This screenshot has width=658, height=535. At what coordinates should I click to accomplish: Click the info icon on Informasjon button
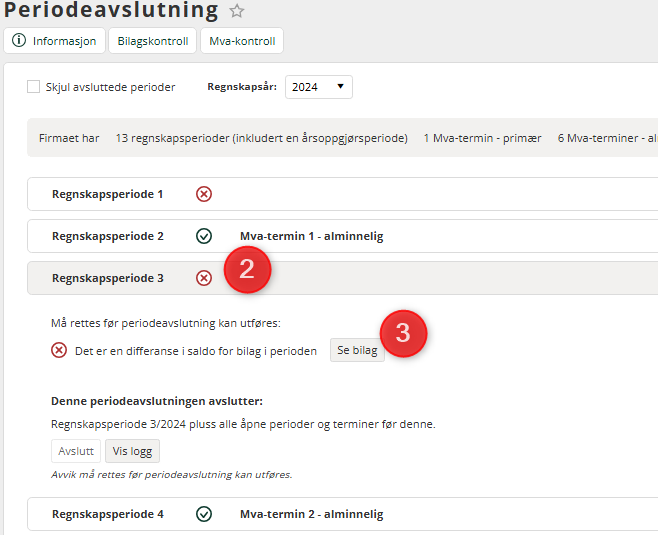tap(19, 40)
